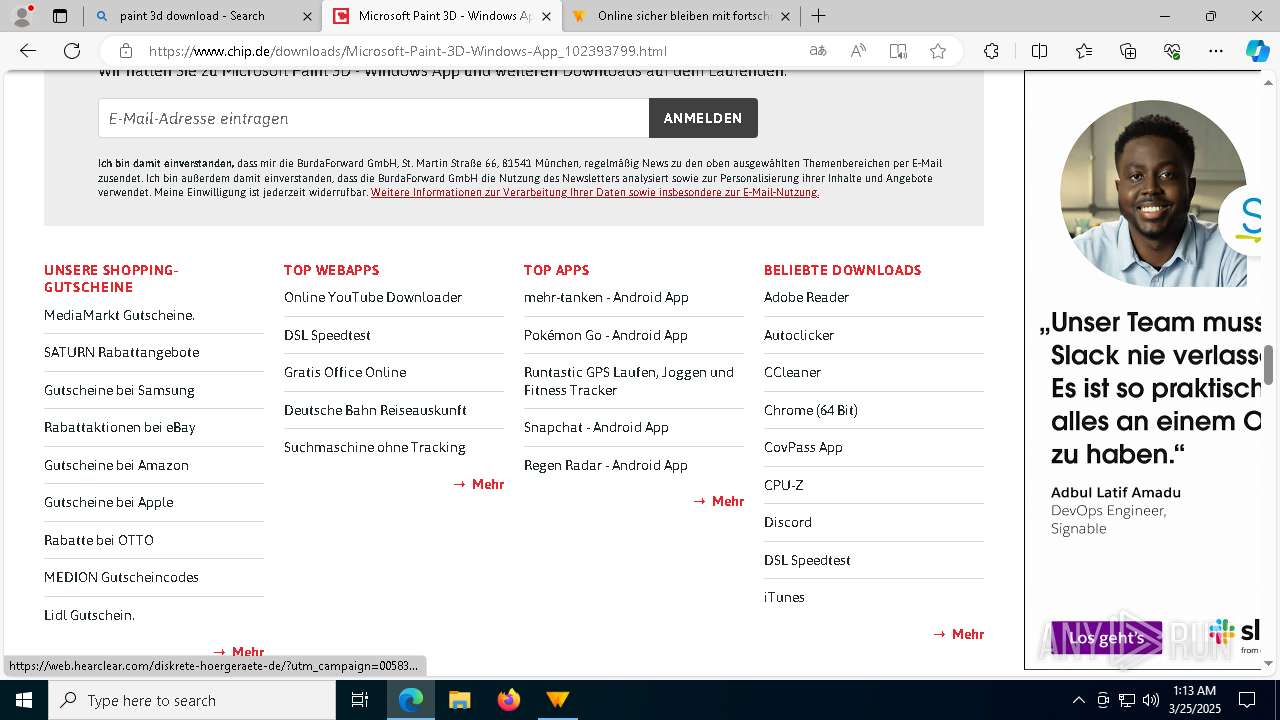Open Firefox from the taskbar

coord(508,700)
